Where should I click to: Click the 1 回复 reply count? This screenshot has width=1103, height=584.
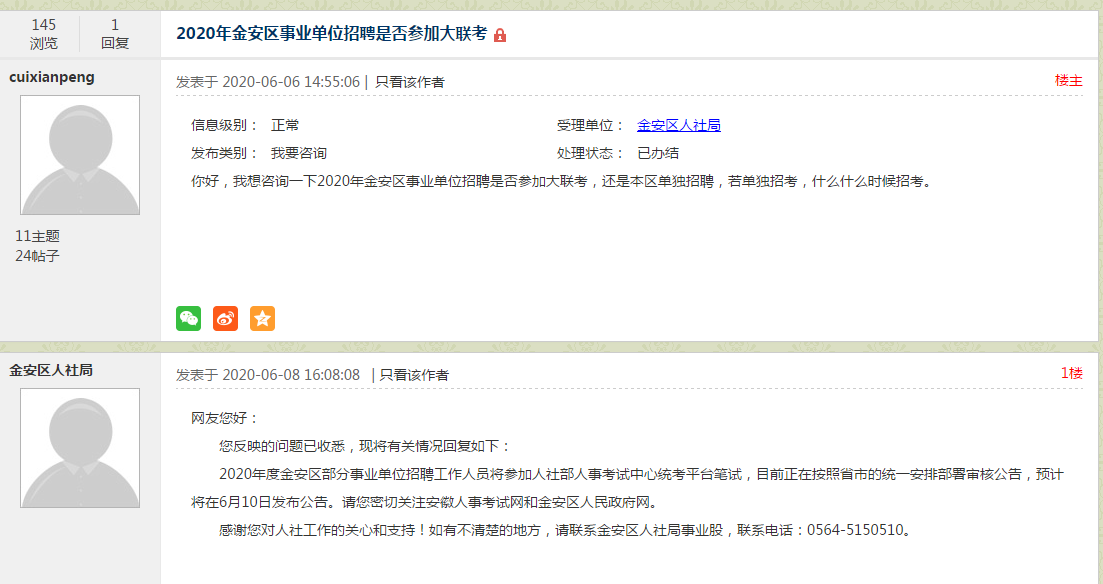coord(115,34)
